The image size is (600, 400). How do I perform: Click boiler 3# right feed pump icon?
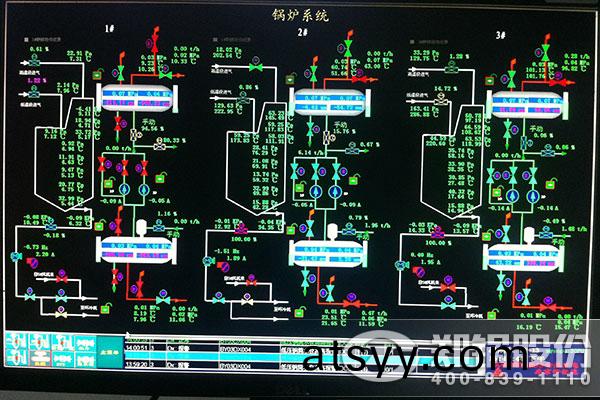(532, 196)
